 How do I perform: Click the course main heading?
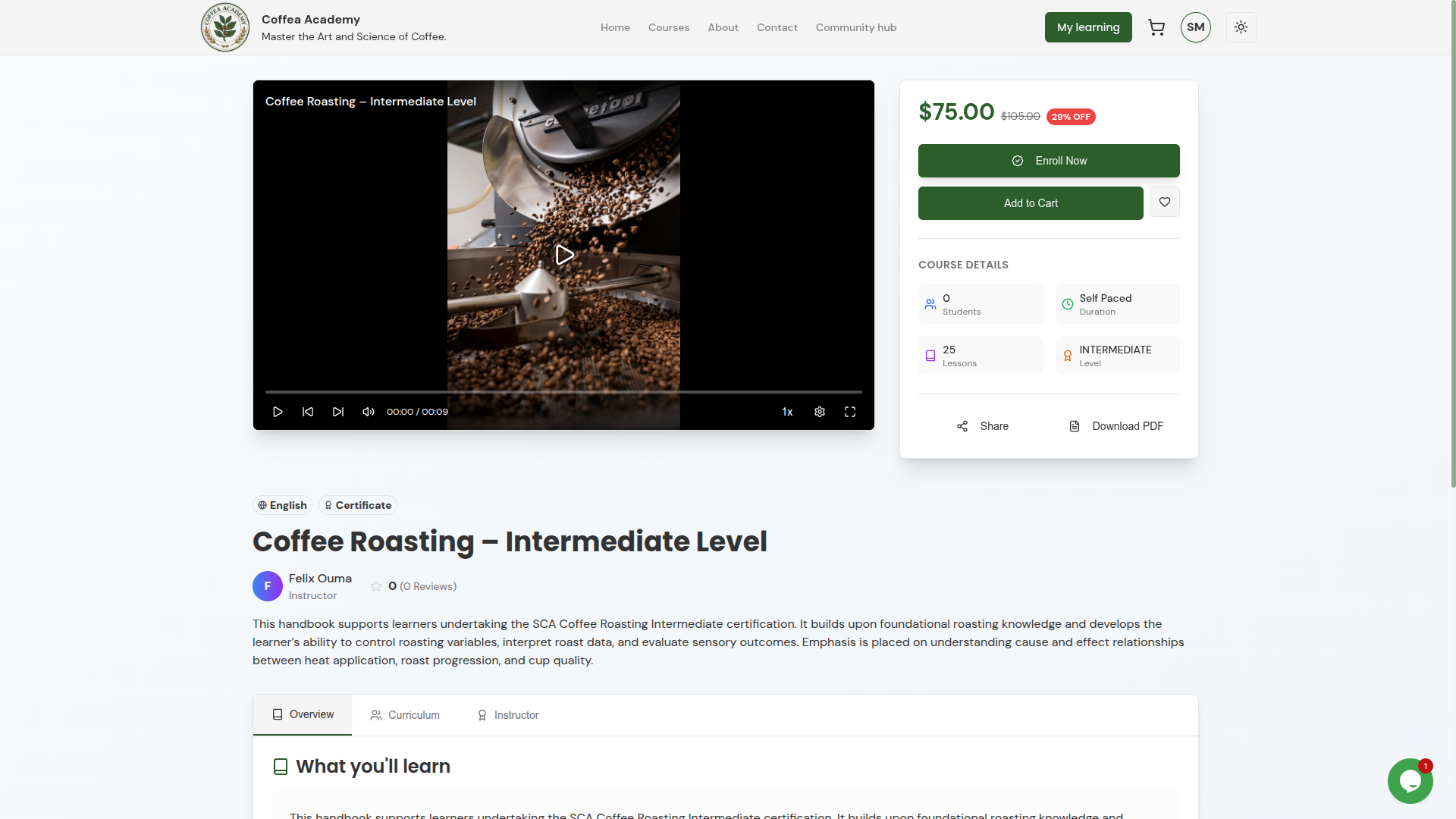click(510, 541)
